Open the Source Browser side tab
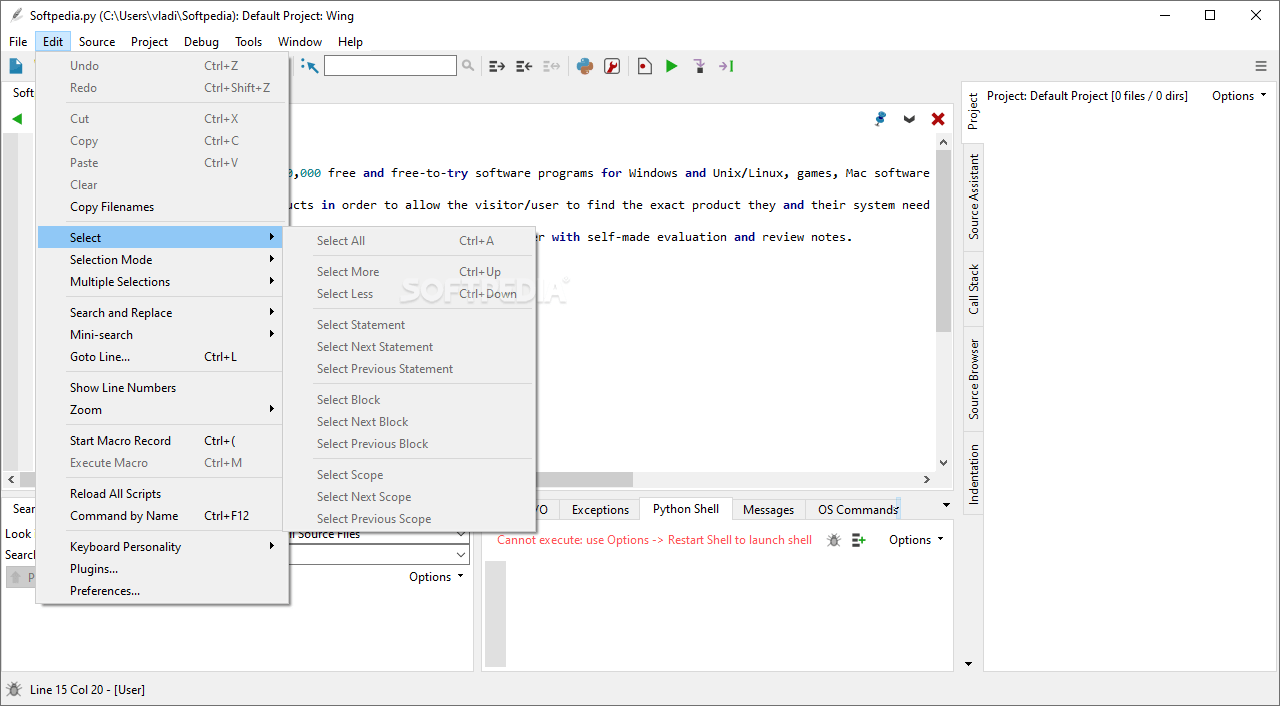This screenshot has height=706, width=1280. 973,379
